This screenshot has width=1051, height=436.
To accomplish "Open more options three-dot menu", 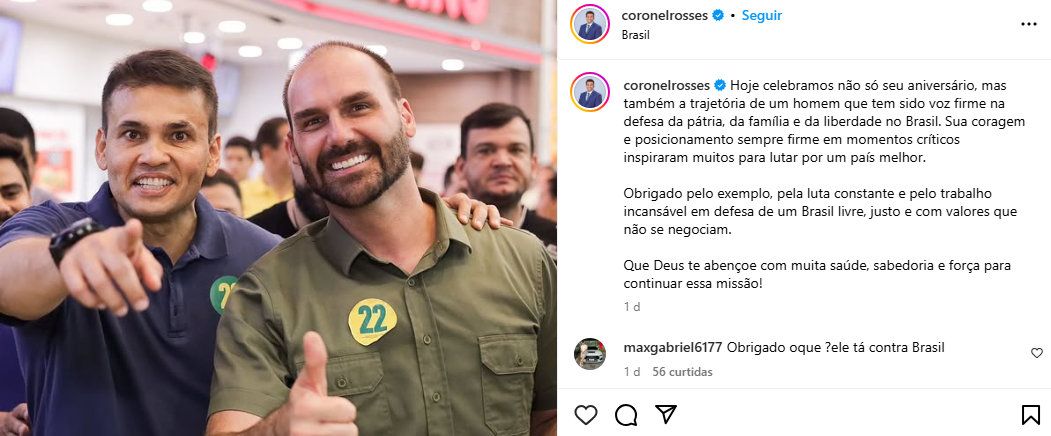I will click(x=1029, y=24).
